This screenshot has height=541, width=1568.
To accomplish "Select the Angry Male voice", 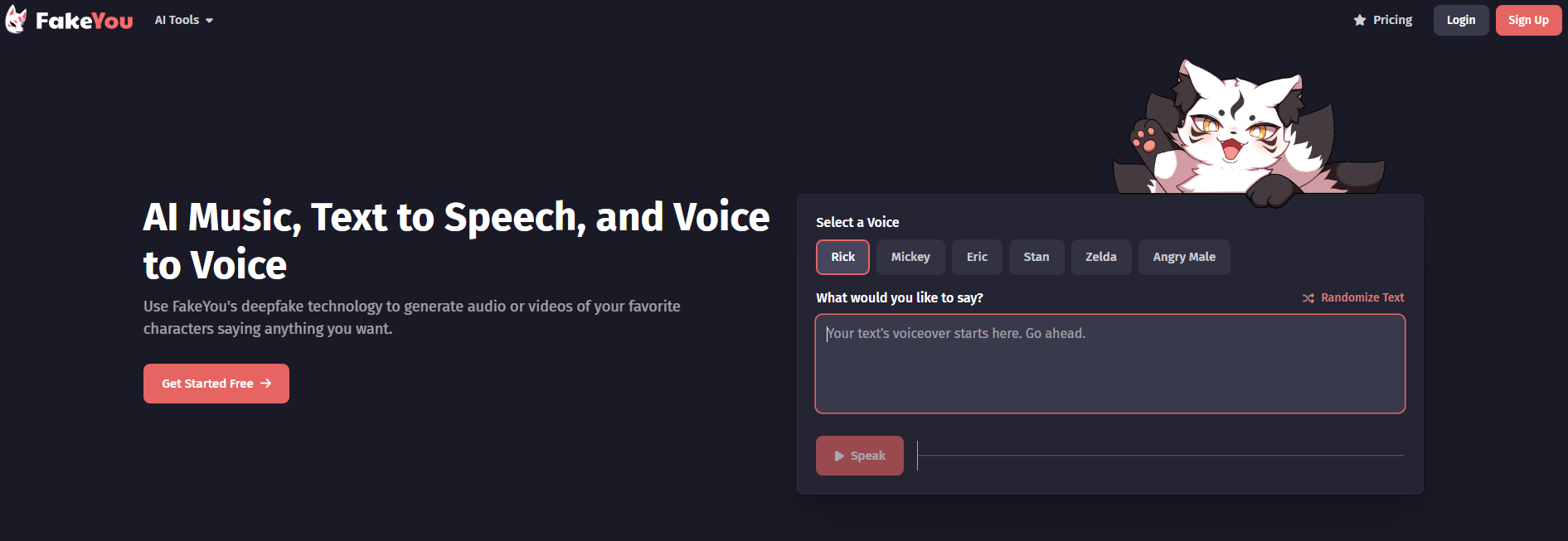I will click(1183, 257).
